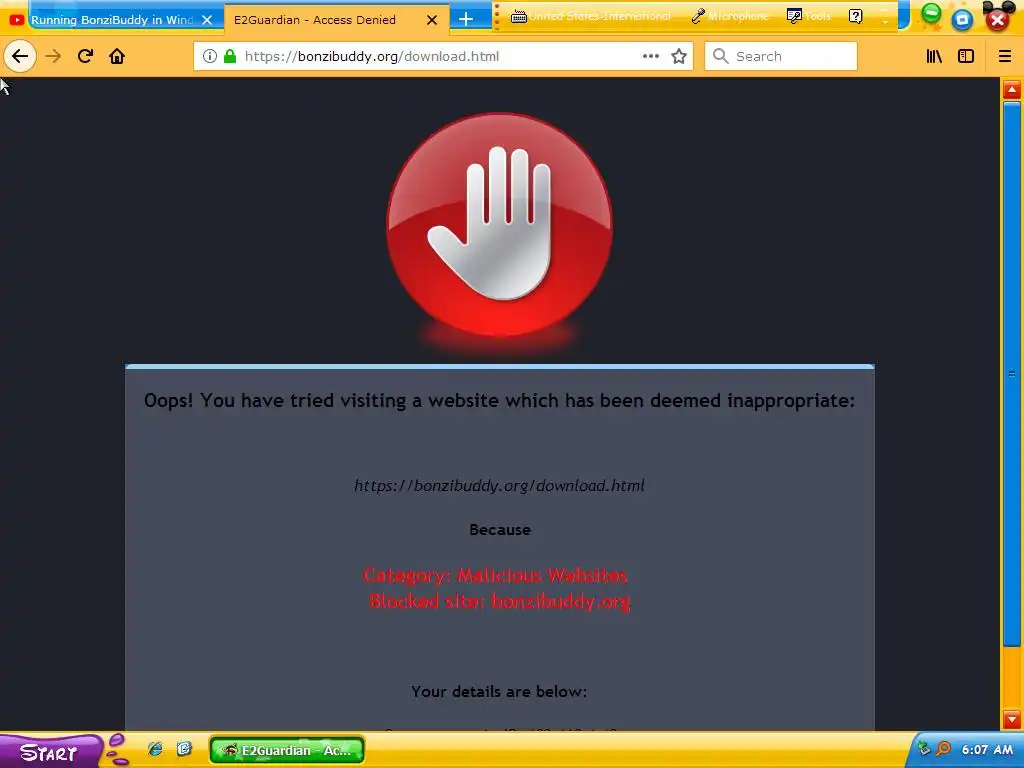Open the browser home page

pos(117,56)
